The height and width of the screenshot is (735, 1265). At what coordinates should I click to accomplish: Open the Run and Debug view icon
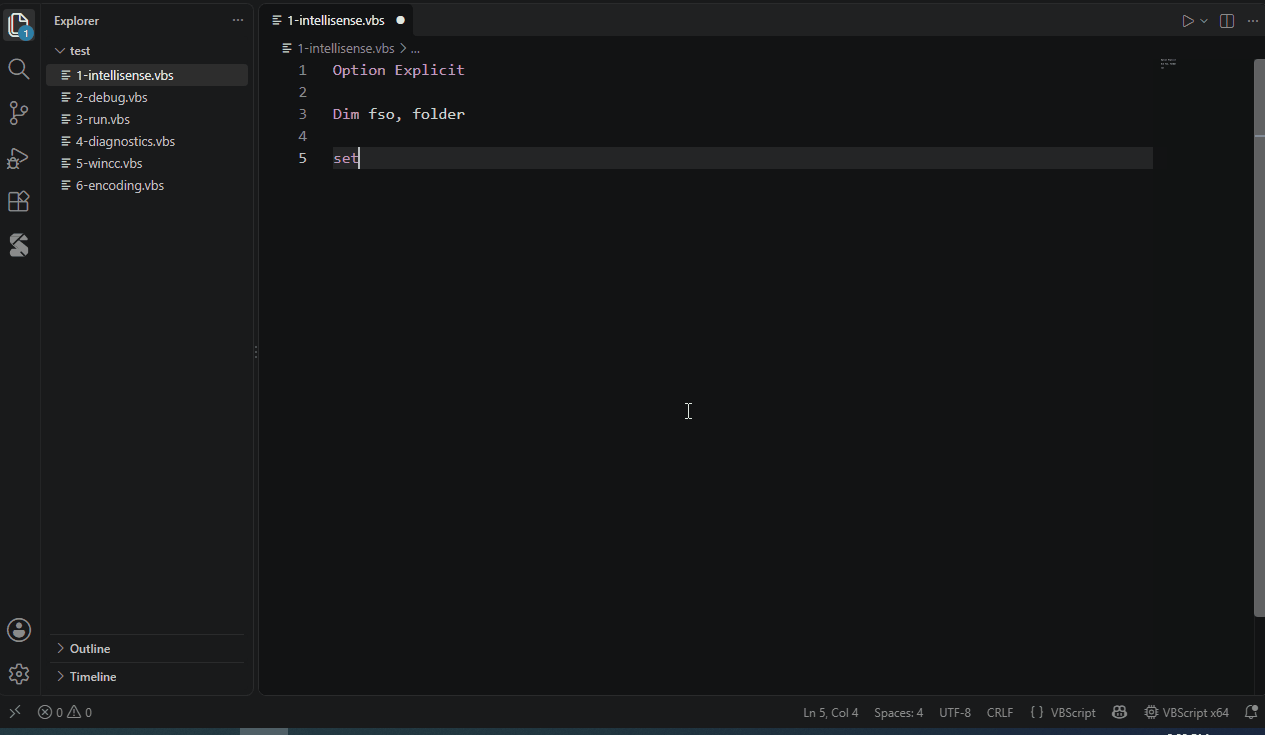pyautogui.click(x=19, y=157)
